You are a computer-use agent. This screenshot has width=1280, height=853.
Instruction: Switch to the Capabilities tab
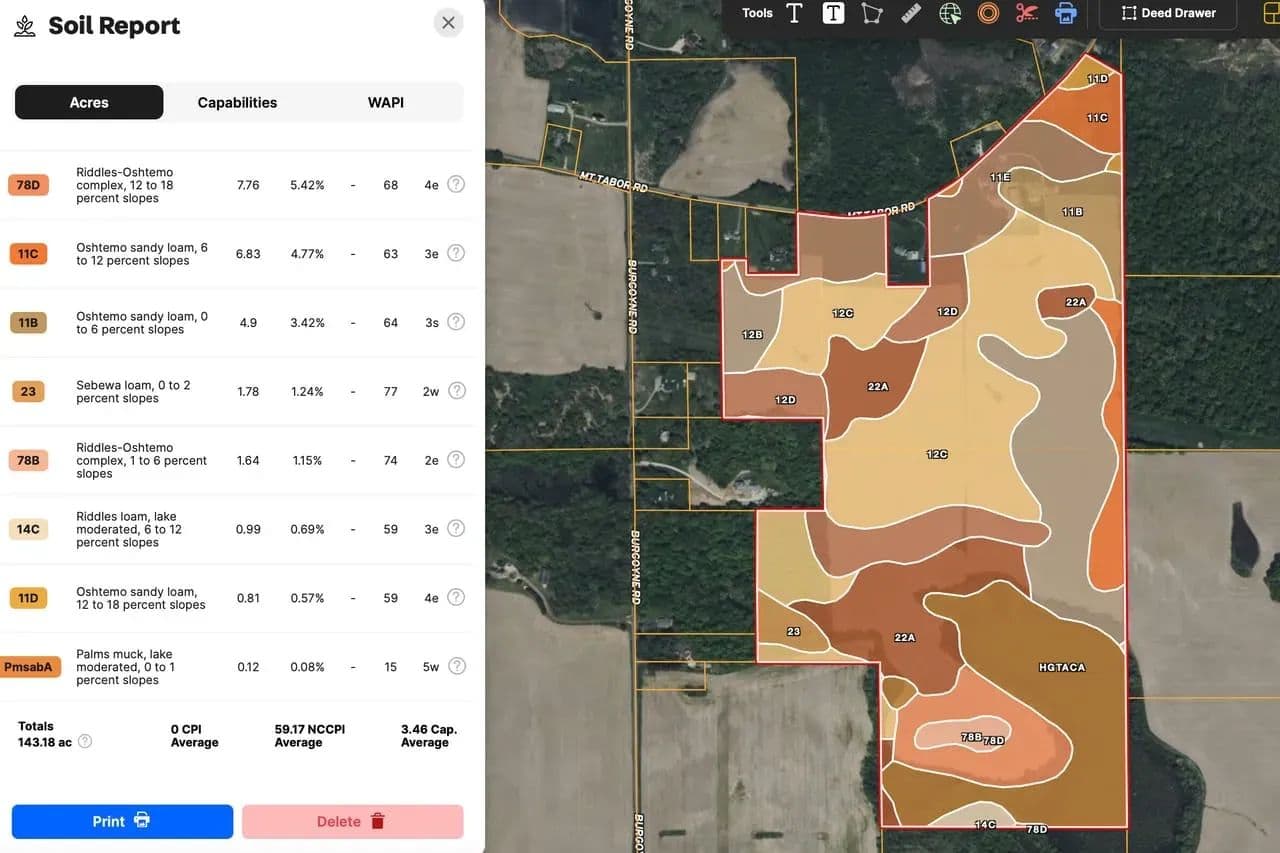237,102
